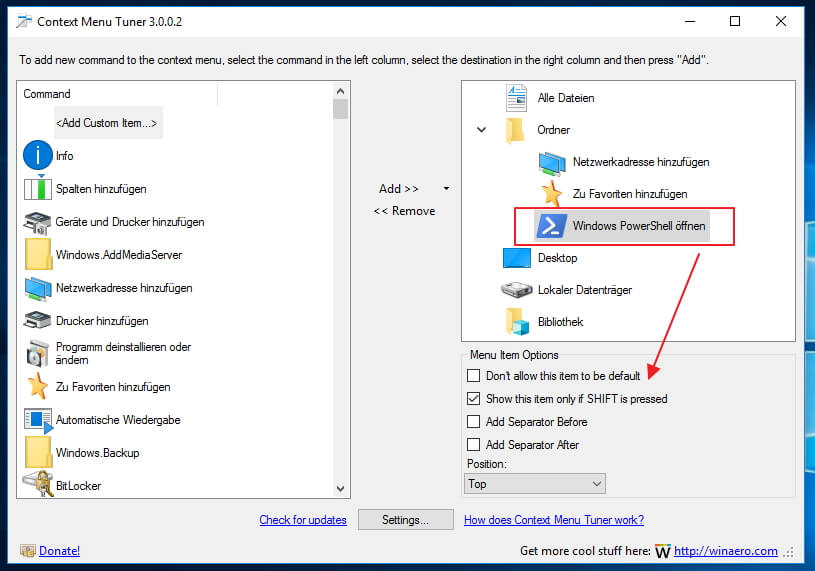Click Netzwerkadresse hinzufügen icon in Command list
The height and width of the screenshot is (571, 815).
pyautogui.click(x=38, y=289)
